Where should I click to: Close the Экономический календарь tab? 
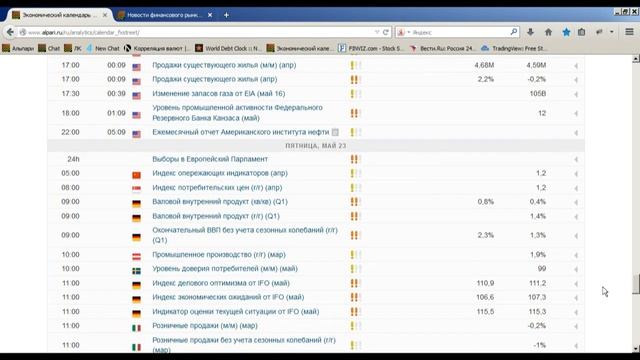105,15
